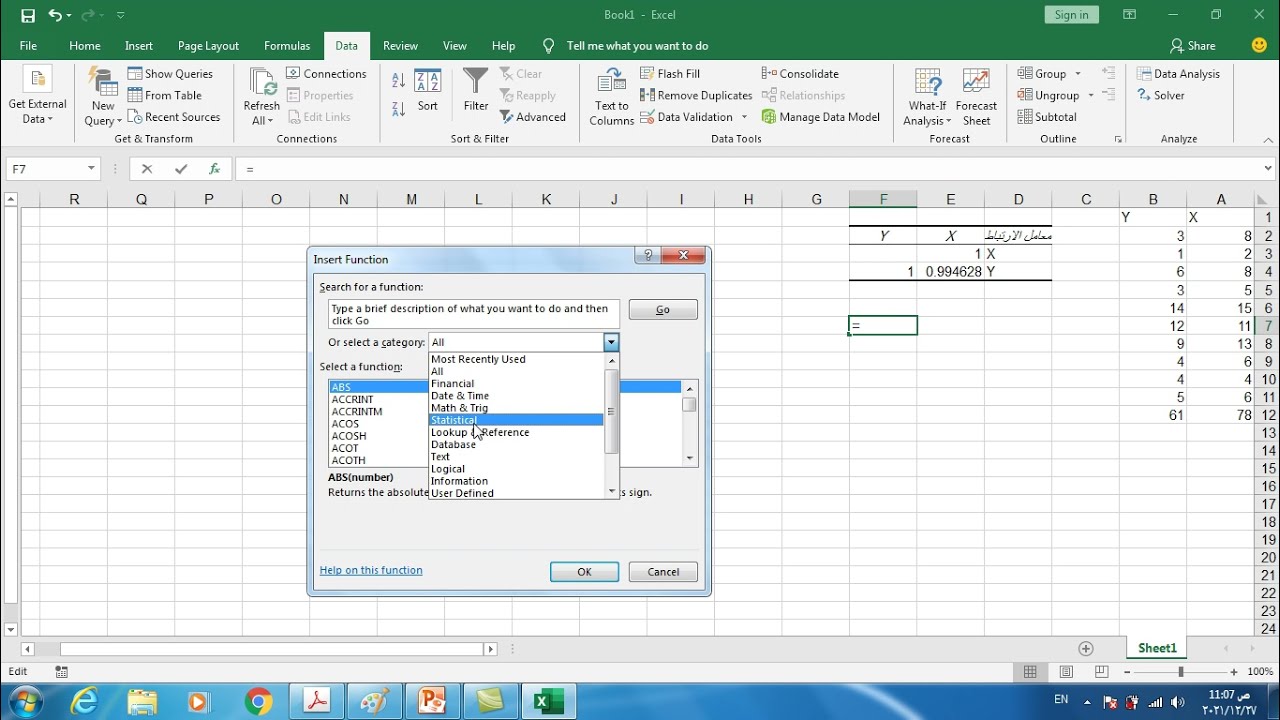This screenshot has width=1280, height=720.
Task: Click Flash Fill
Action: [670, 74]
